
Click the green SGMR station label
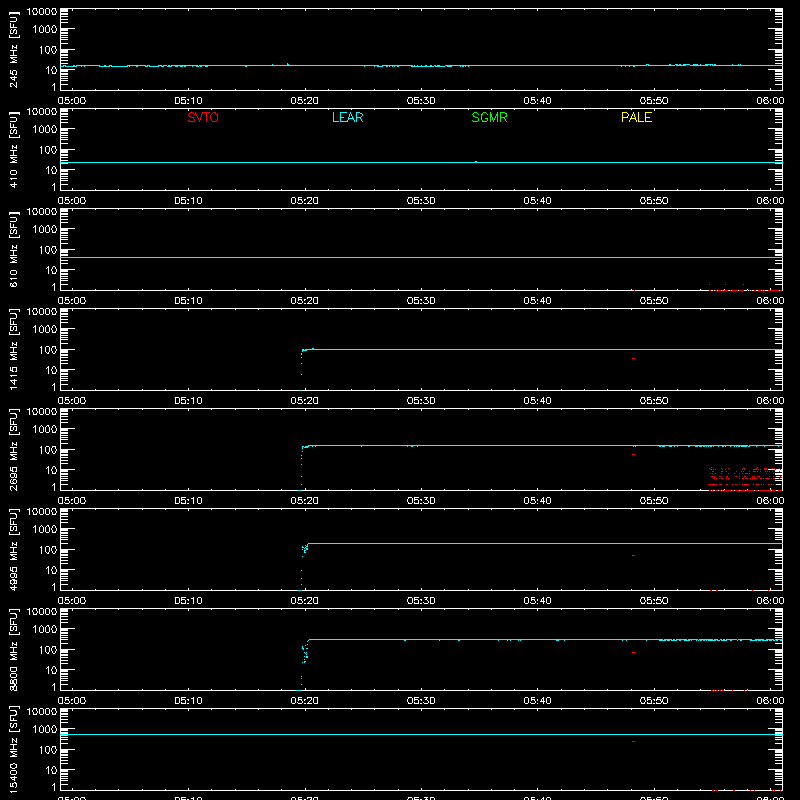click(489, 117)
